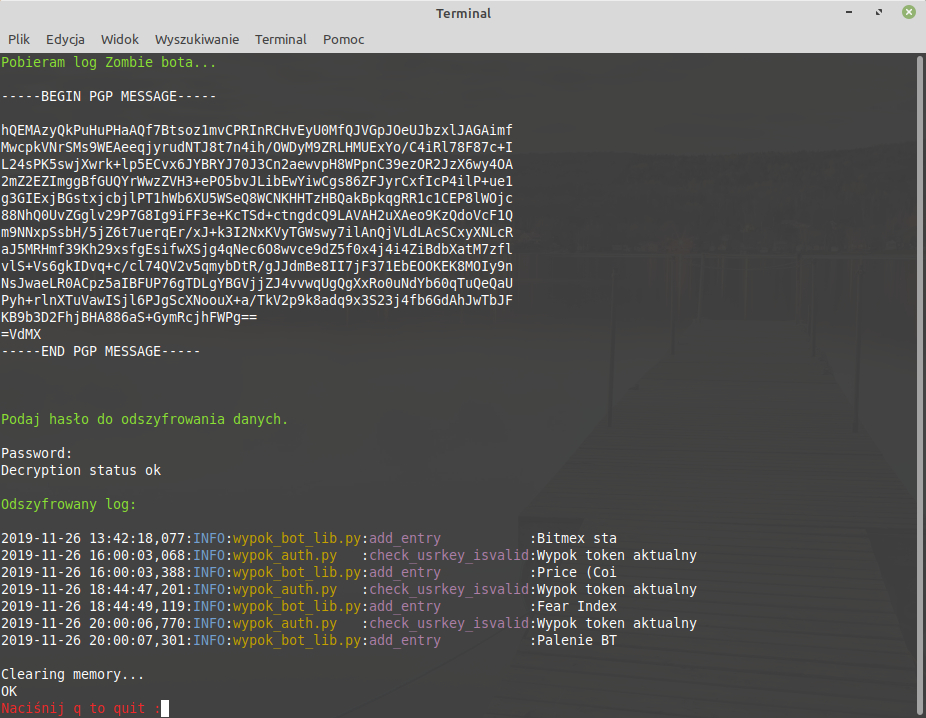The image size is (926, 718).
Task: Click the cursor block after the quit prompt
Action: (x=165, y=709)
